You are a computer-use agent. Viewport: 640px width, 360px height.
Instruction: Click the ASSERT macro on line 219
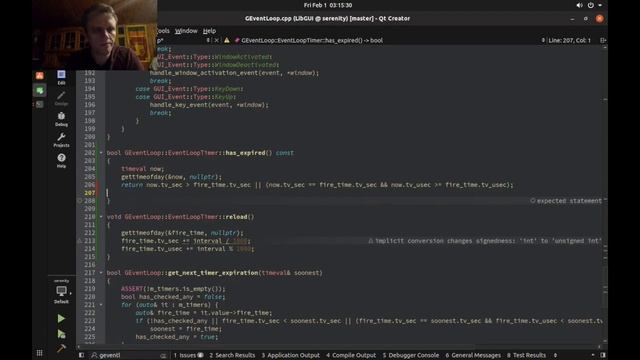pos(132,289)
